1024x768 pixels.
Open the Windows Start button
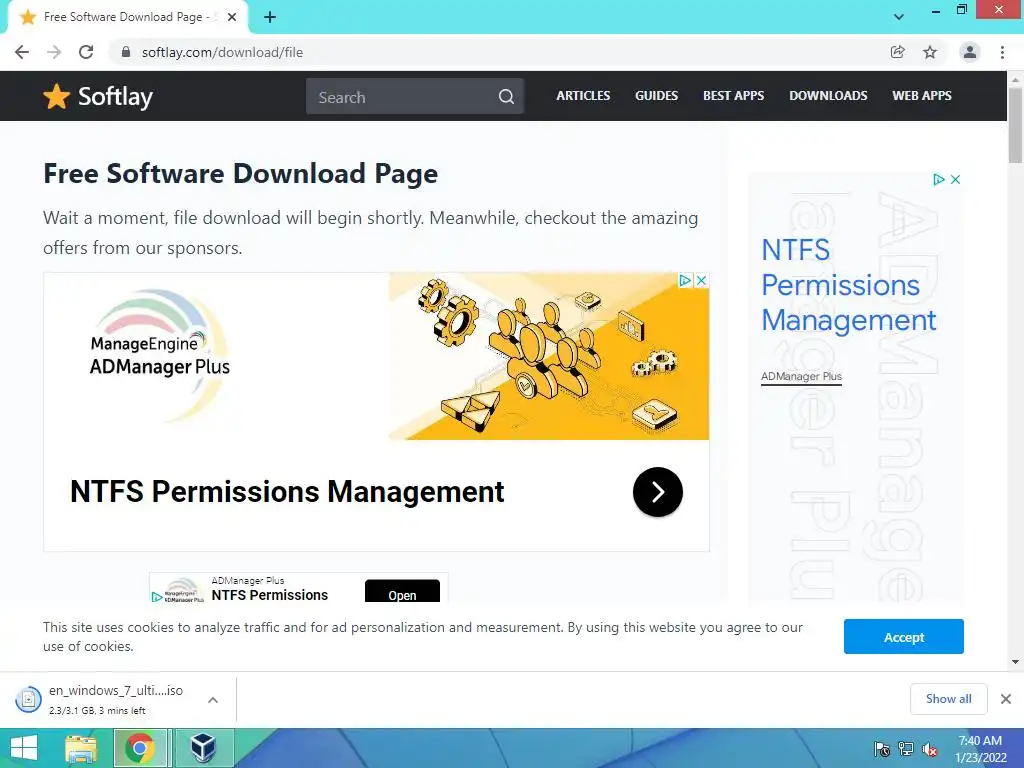click(x=24, y=748)
